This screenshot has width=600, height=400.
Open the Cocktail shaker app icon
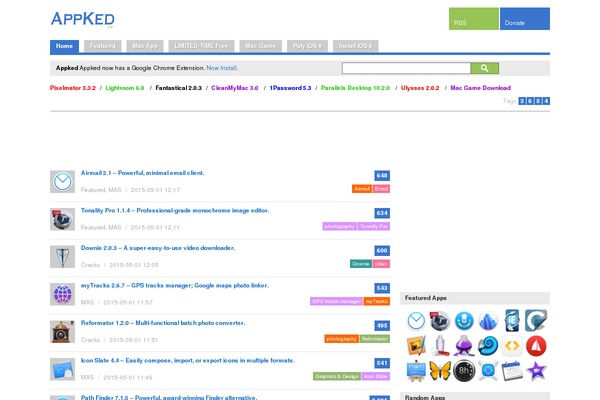[x=440, y=346]
